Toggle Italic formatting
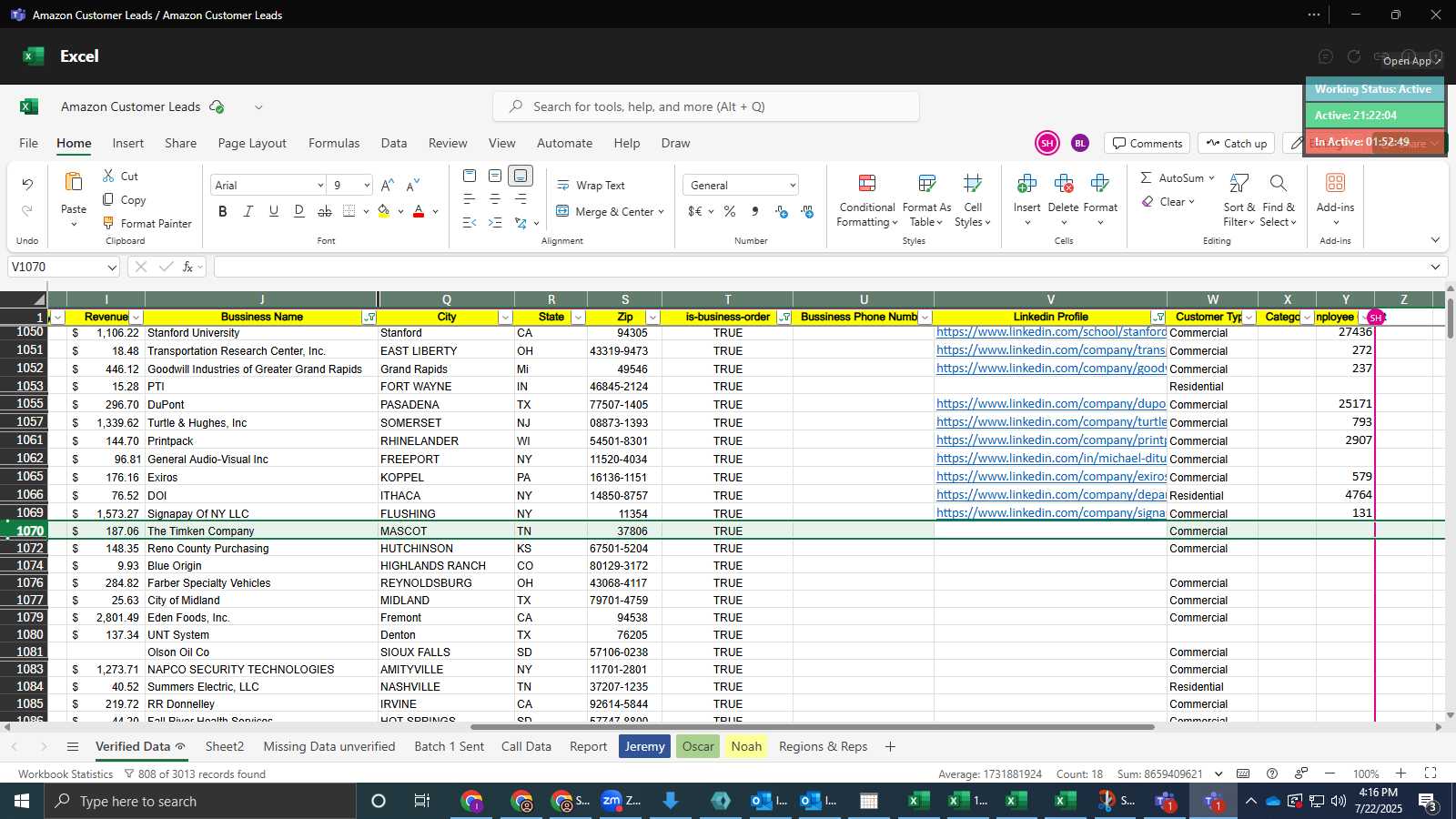The width and height of the screenshot is (1456, 819). (x=248, y=211)
